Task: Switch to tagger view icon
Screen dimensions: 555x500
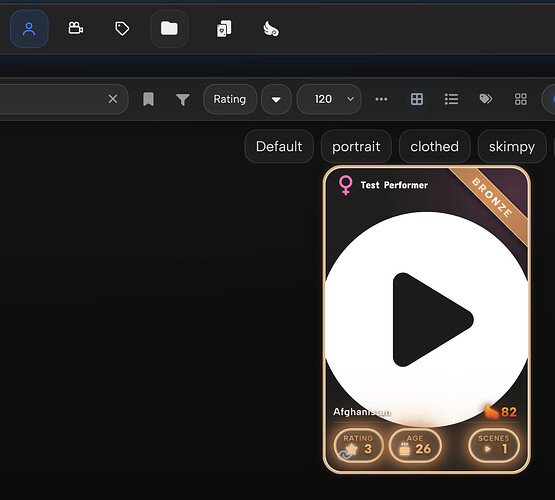Action: point(486,99)
